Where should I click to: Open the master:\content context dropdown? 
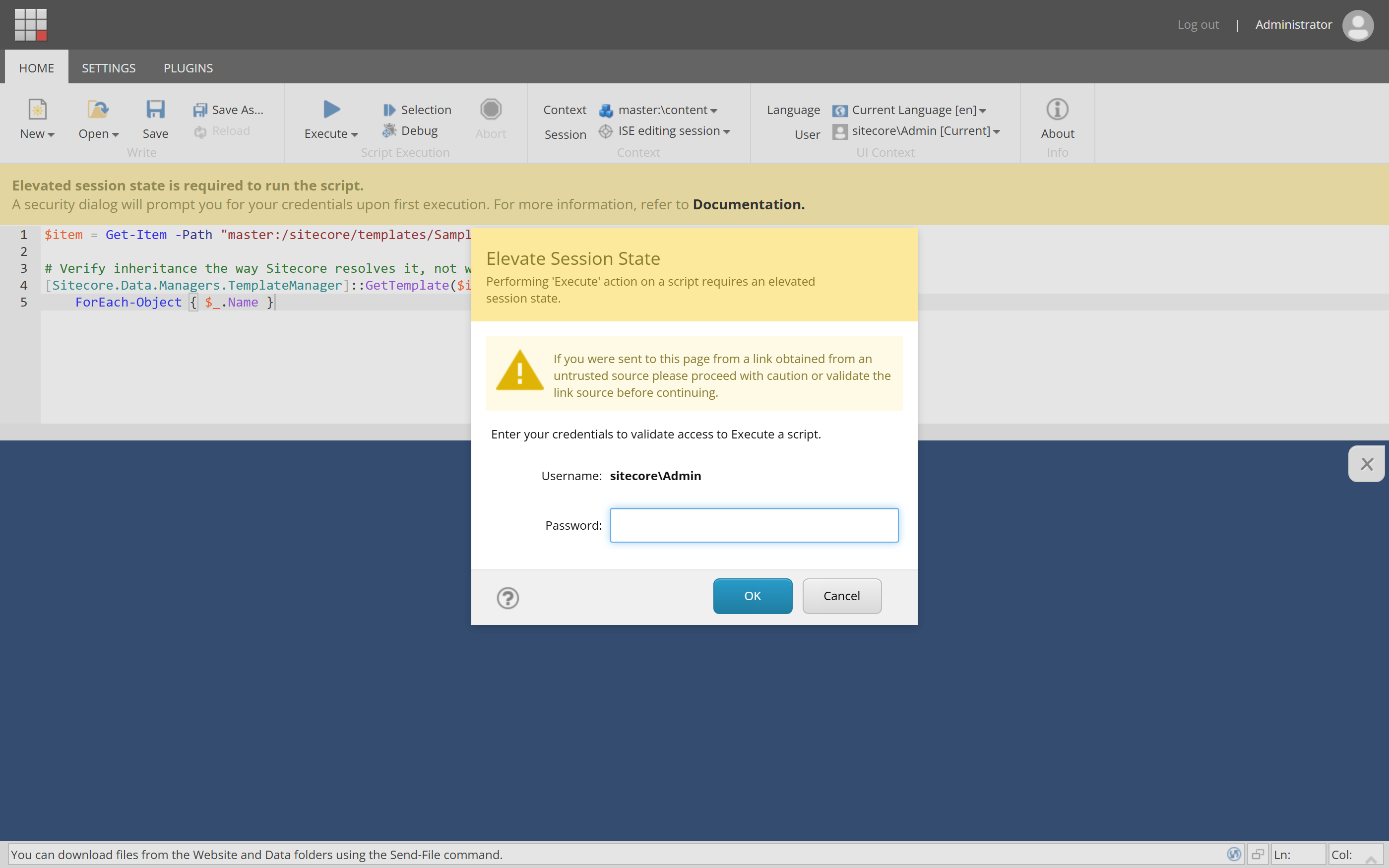668,110
